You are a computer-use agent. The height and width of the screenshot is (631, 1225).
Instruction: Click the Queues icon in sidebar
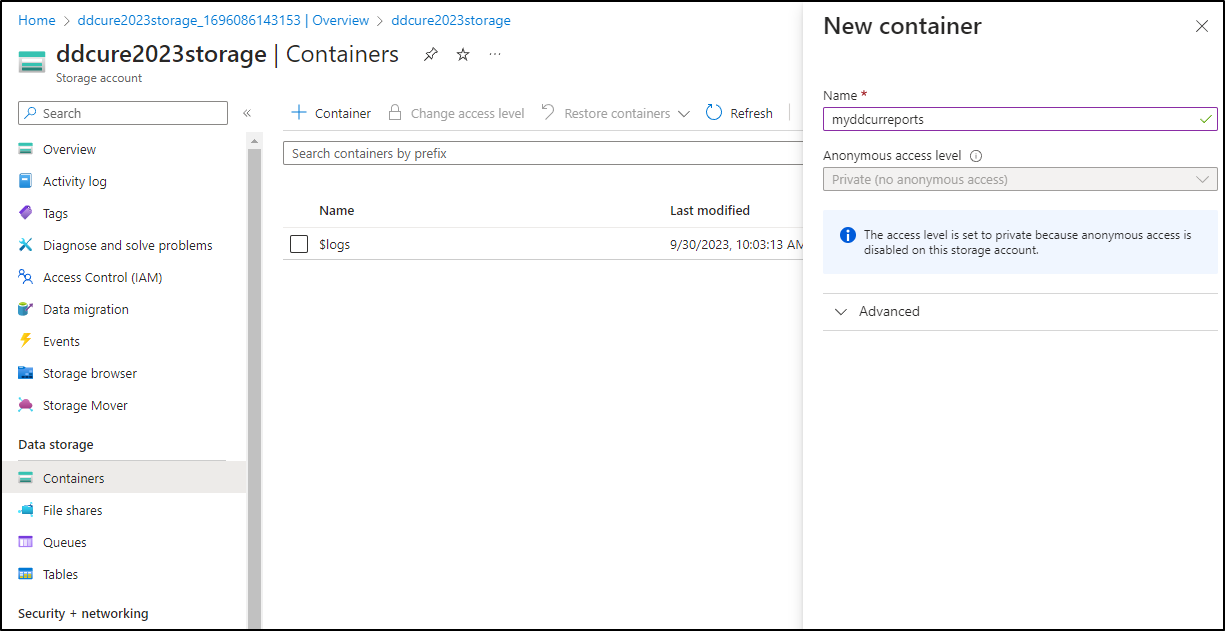pyautogui.click(x=26, y=542)
